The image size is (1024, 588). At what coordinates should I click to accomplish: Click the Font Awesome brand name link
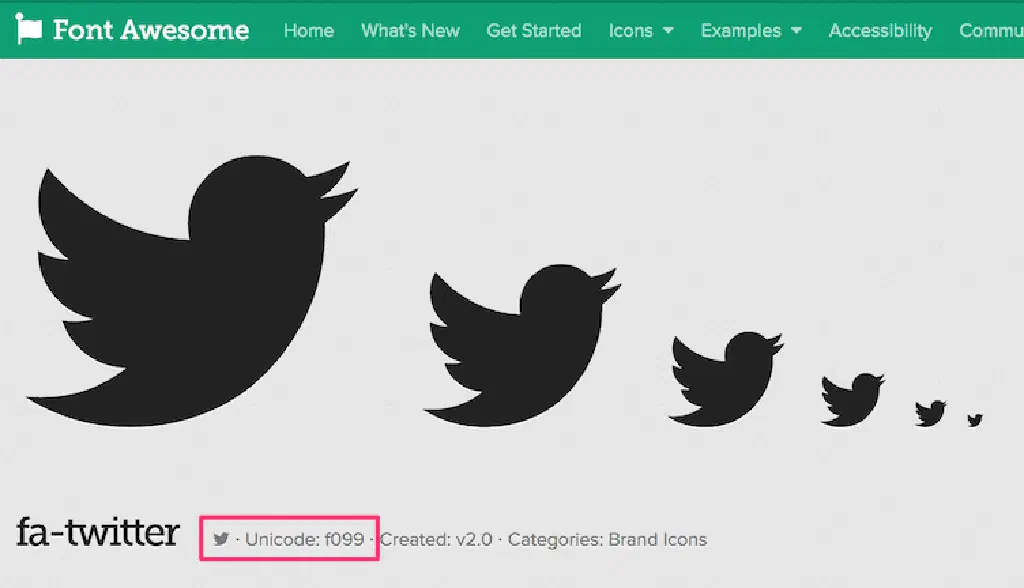[150, 30]
